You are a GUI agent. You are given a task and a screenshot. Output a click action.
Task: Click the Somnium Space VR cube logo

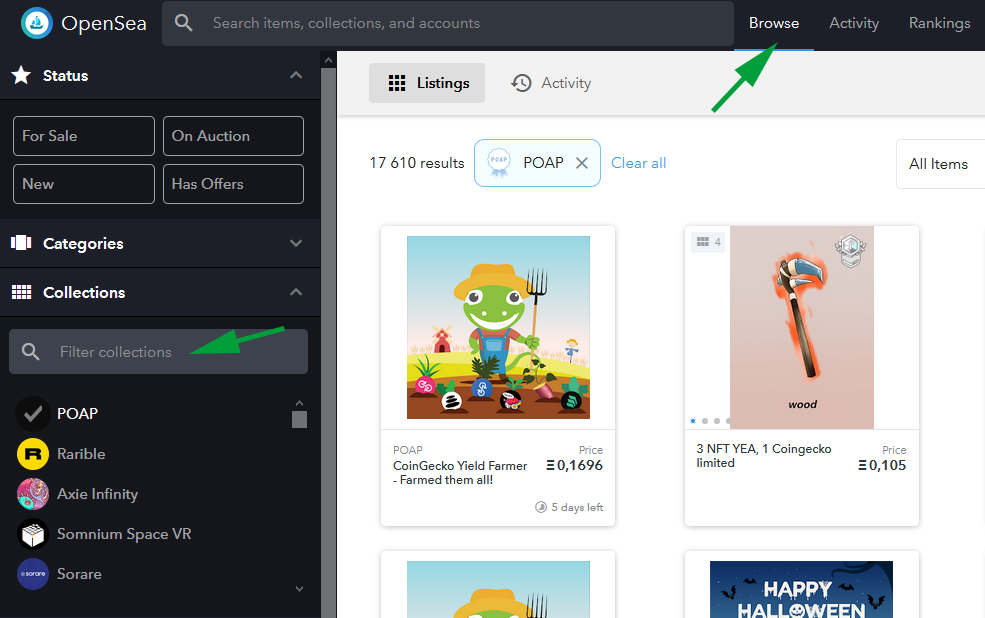pos(33,534)
